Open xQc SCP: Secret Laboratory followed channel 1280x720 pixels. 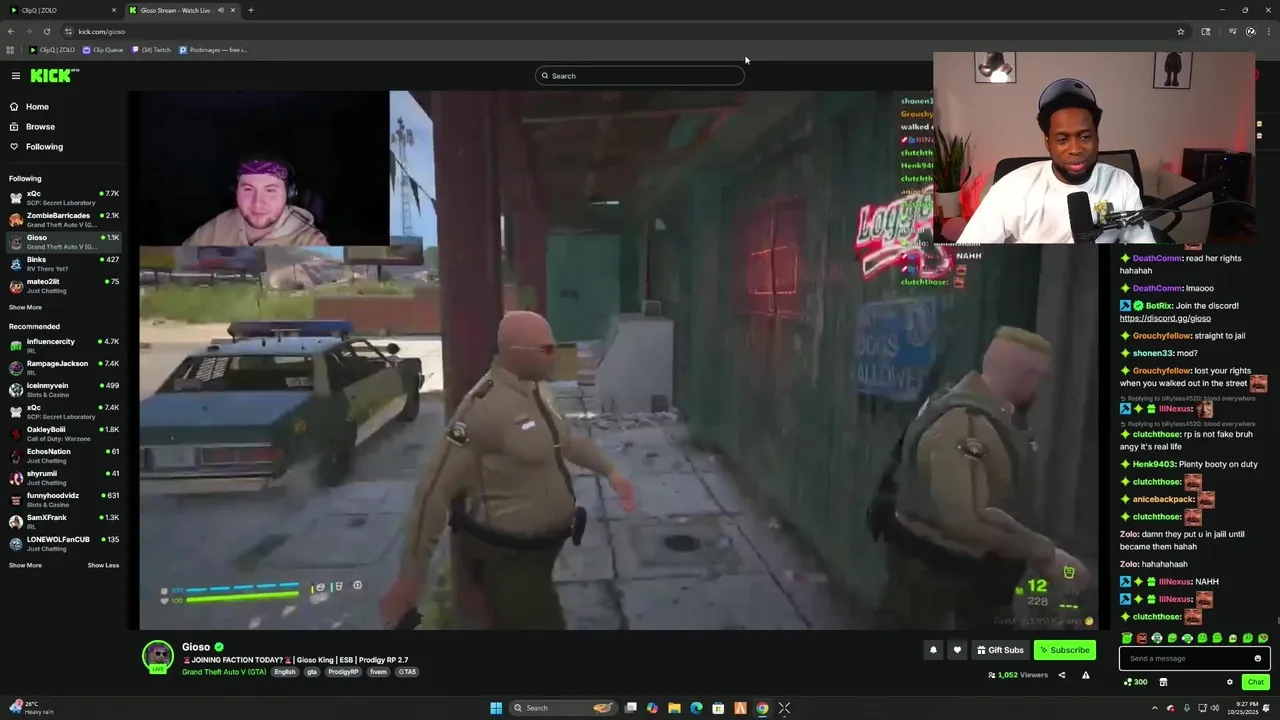[64, 198]
